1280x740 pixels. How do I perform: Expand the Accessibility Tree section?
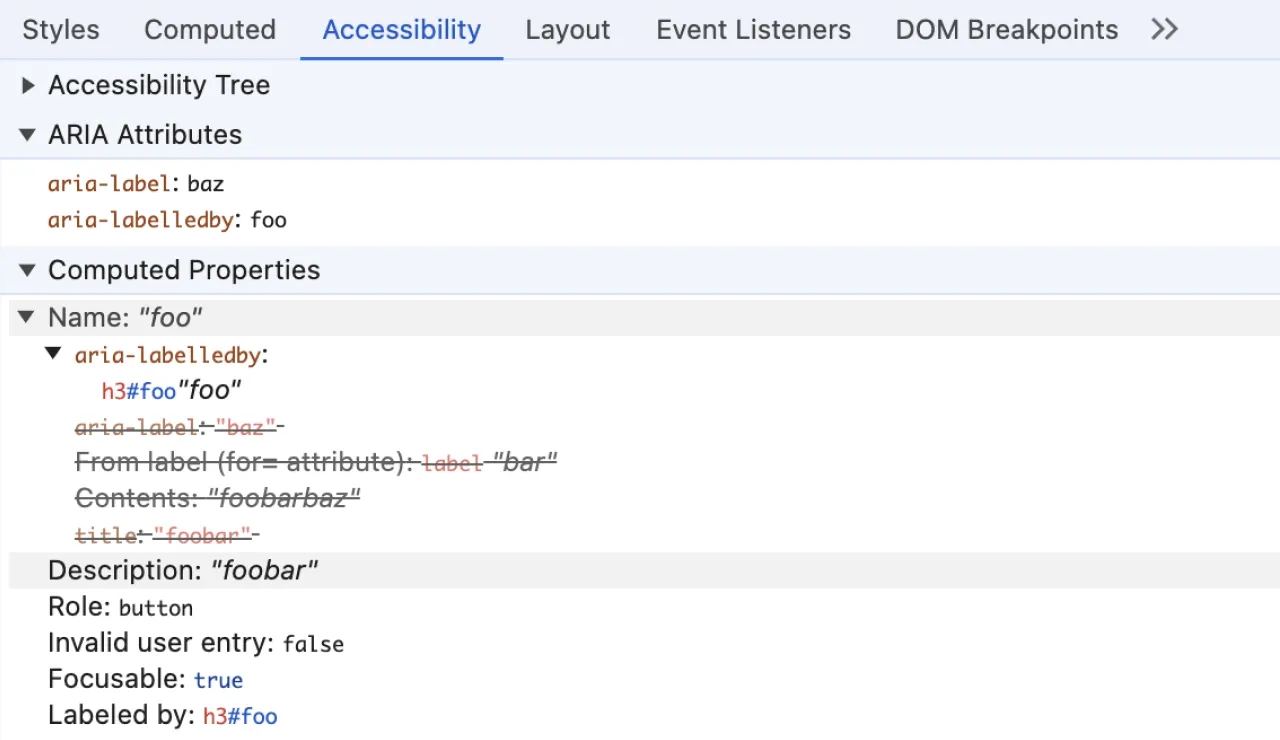coord(27,85)
